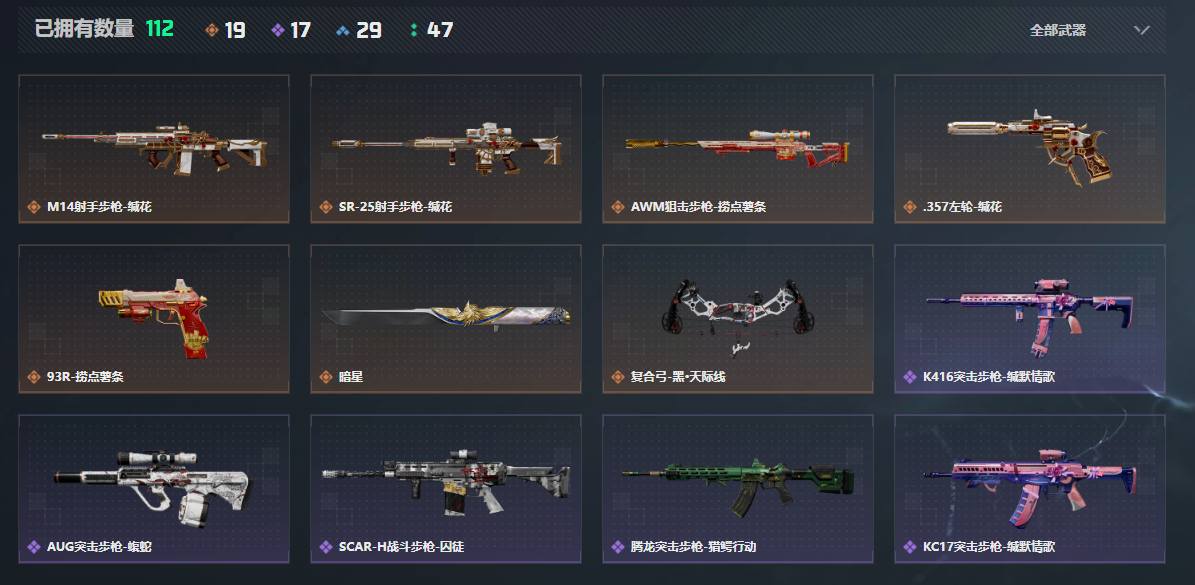The image size is (1195, 585).
Task: Open the 暗星 knife skin card
Action: [446, 318]
